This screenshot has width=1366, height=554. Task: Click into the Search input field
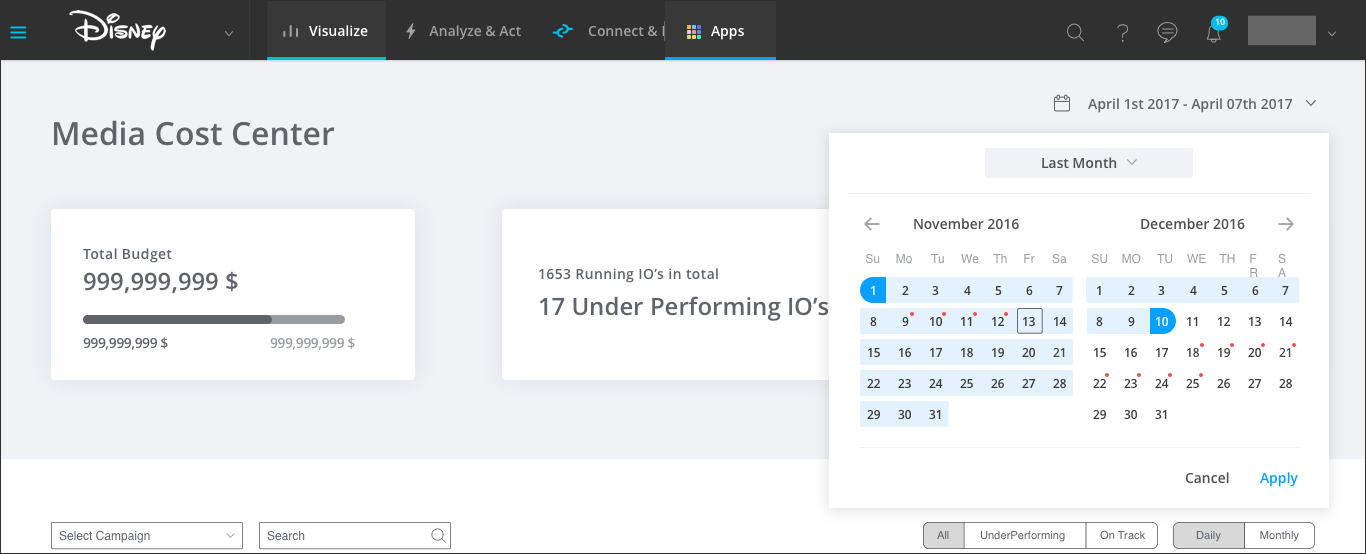(x=345, y=536)
